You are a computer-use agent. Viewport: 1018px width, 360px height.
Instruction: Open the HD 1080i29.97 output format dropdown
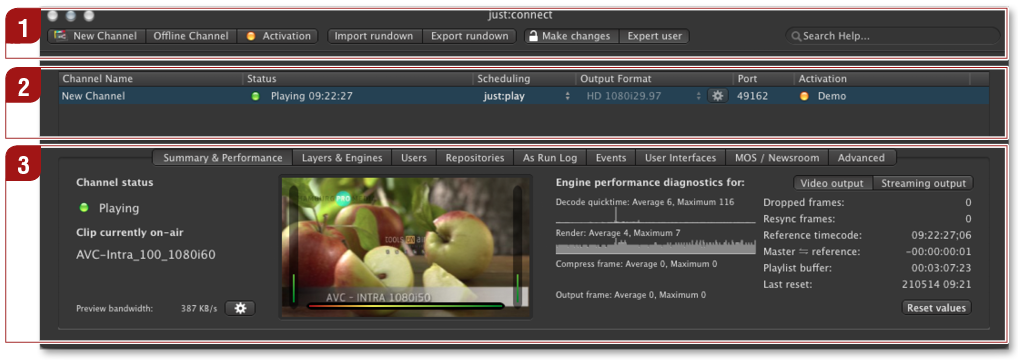(643, 96)
